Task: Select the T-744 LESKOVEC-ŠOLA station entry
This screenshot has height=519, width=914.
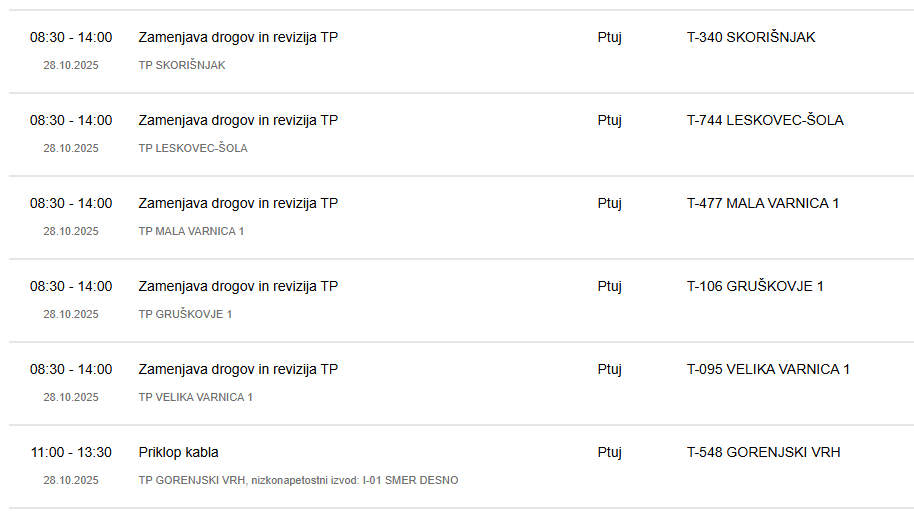Action: point(765,121)
